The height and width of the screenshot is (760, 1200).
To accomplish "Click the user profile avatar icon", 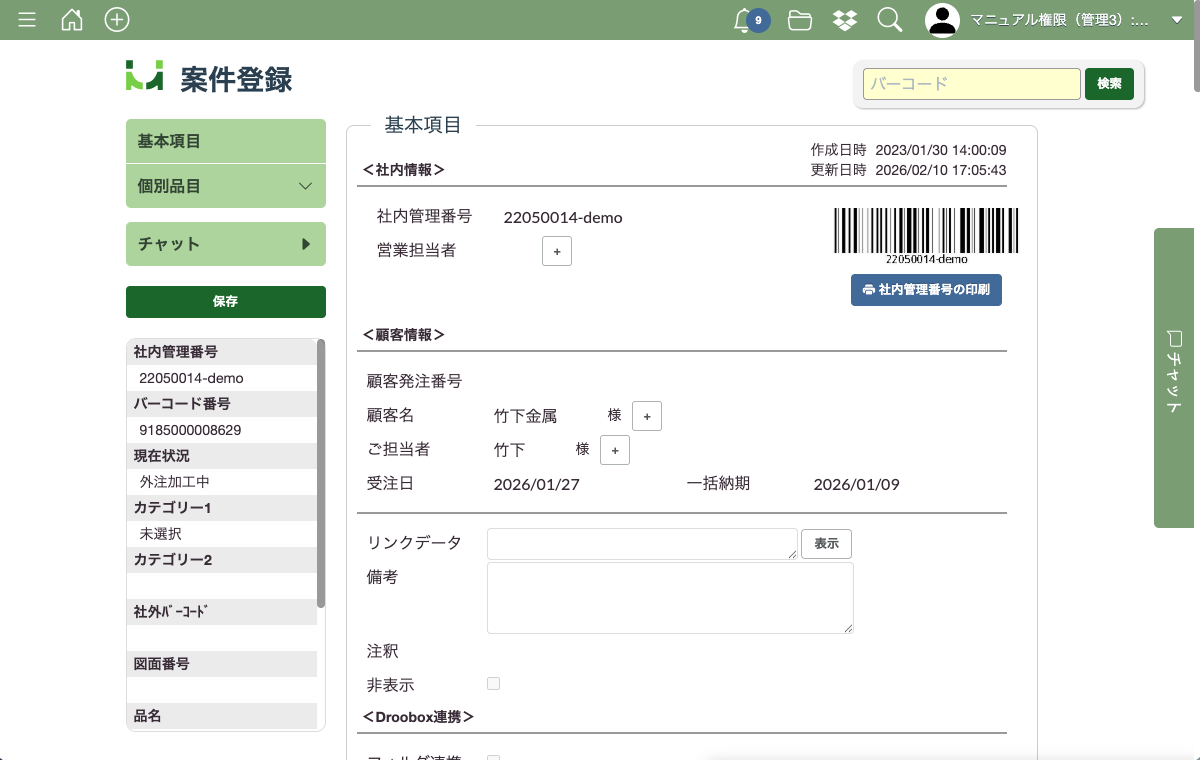I will click(942, 20).
